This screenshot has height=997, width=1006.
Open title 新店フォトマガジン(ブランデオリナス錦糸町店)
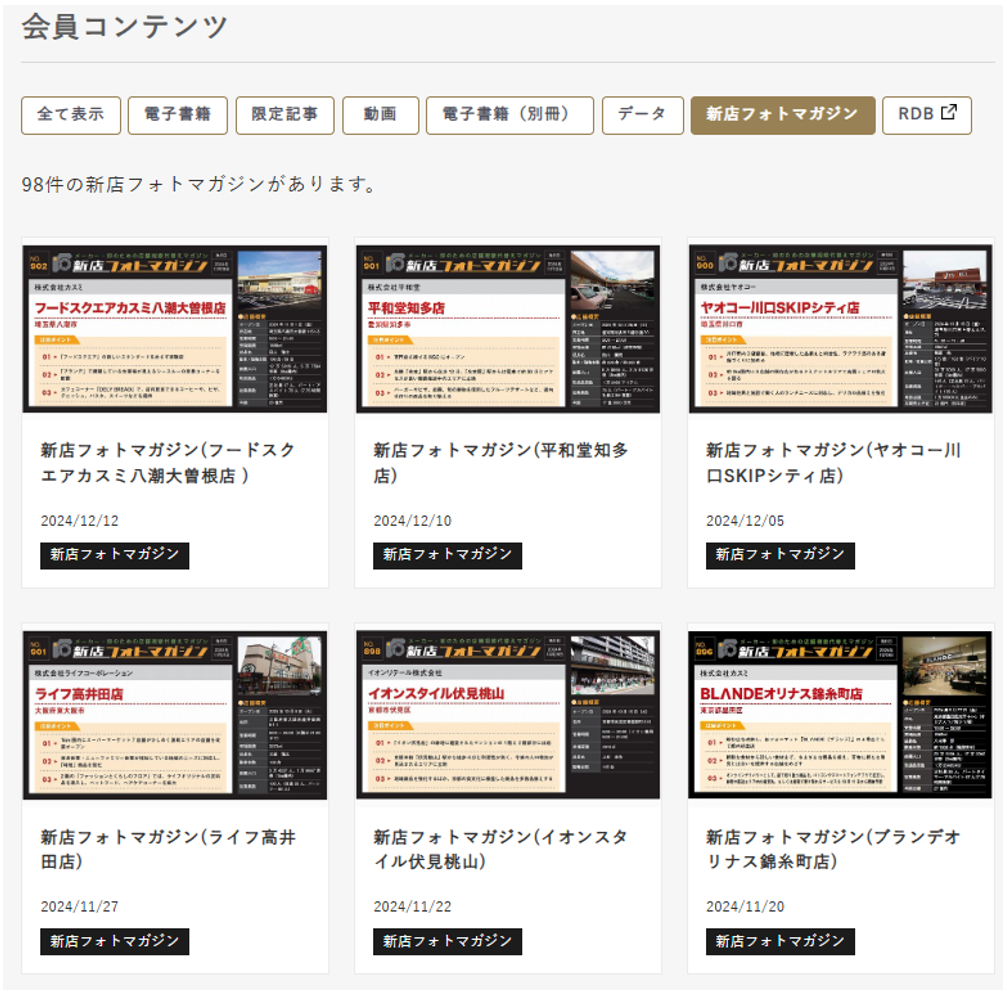833,849
